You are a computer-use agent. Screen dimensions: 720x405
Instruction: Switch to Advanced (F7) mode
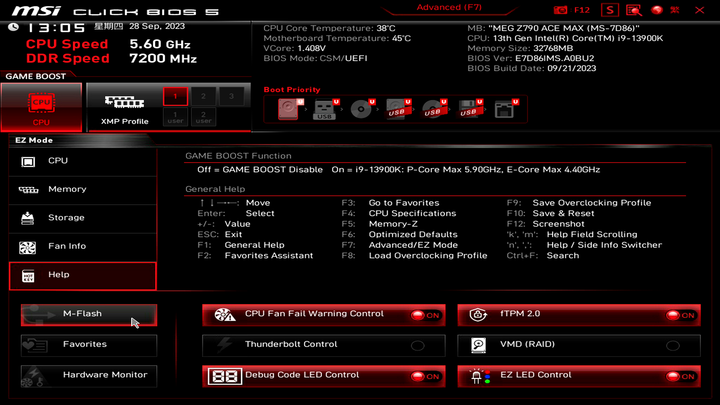tap(449, 7)
